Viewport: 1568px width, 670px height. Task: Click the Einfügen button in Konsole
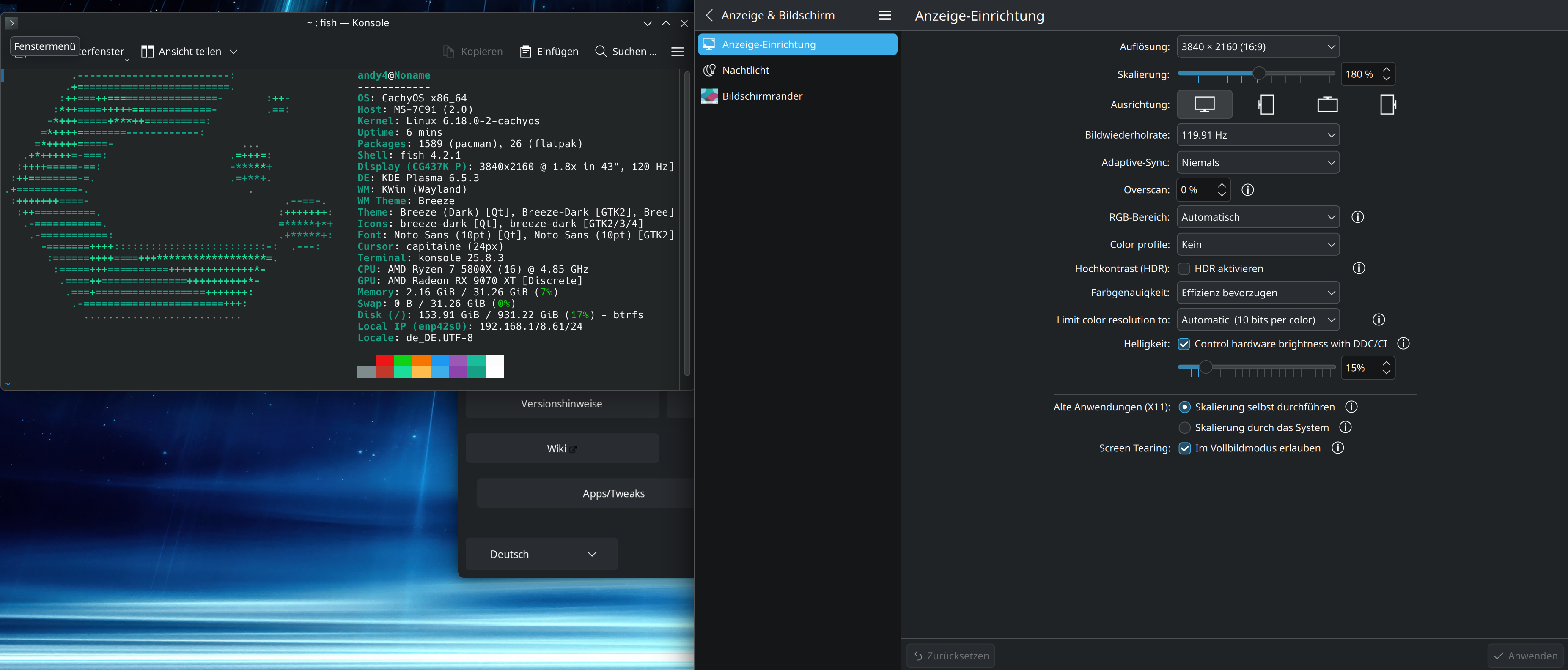point(549,52)
